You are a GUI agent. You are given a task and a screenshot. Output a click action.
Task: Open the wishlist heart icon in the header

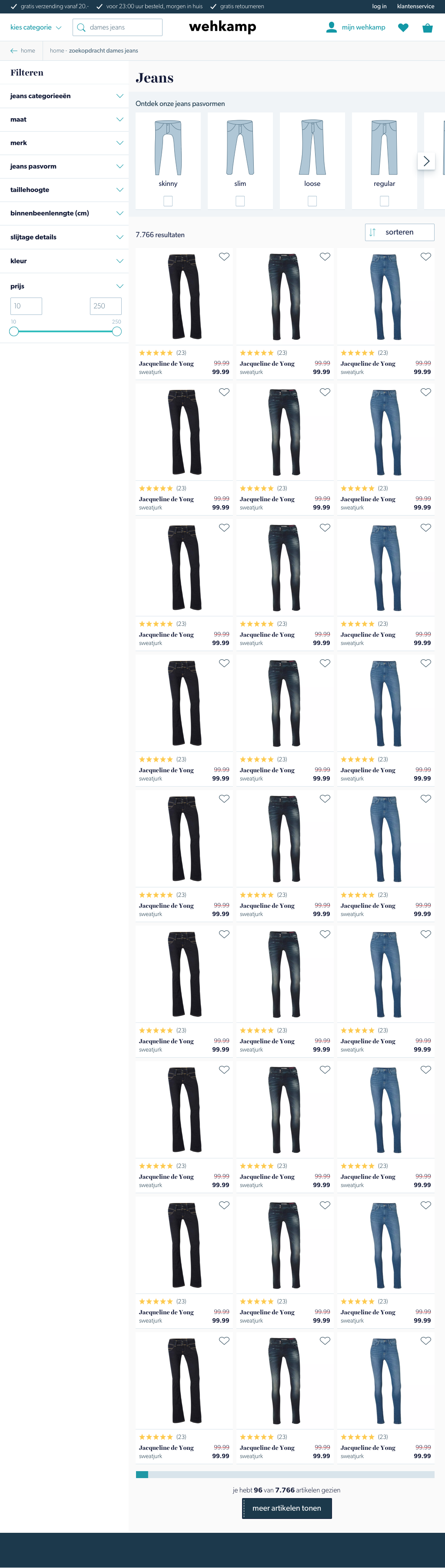click(403, 27)
